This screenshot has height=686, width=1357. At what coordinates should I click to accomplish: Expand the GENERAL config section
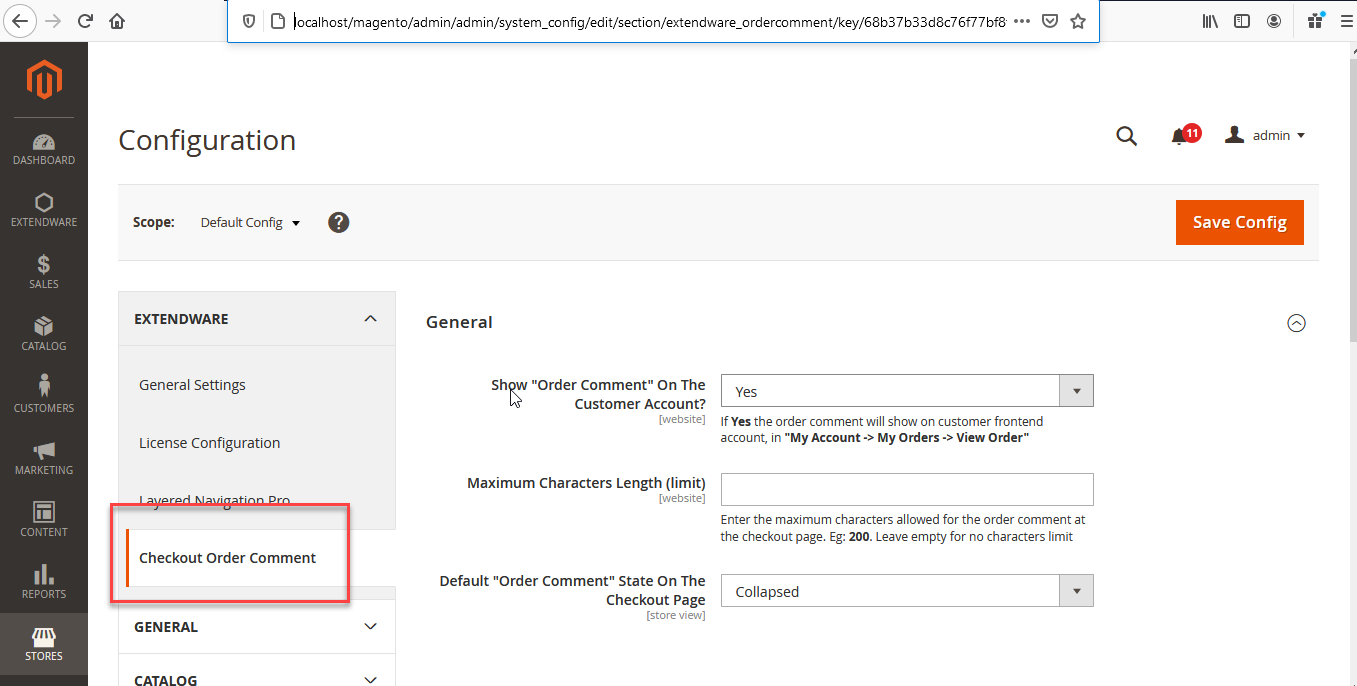point(257,627)
